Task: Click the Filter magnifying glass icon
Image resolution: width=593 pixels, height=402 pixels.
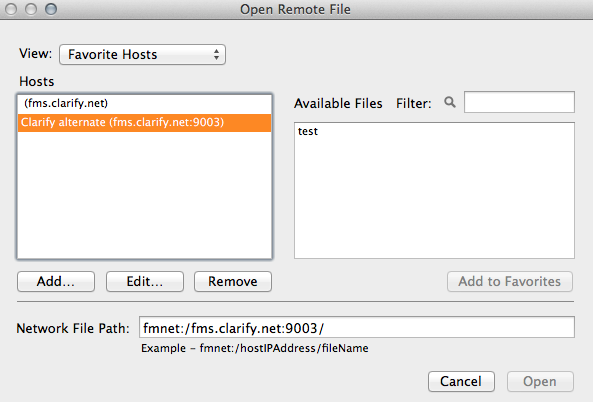Action: pyautogui.click(x=450, y=102)
